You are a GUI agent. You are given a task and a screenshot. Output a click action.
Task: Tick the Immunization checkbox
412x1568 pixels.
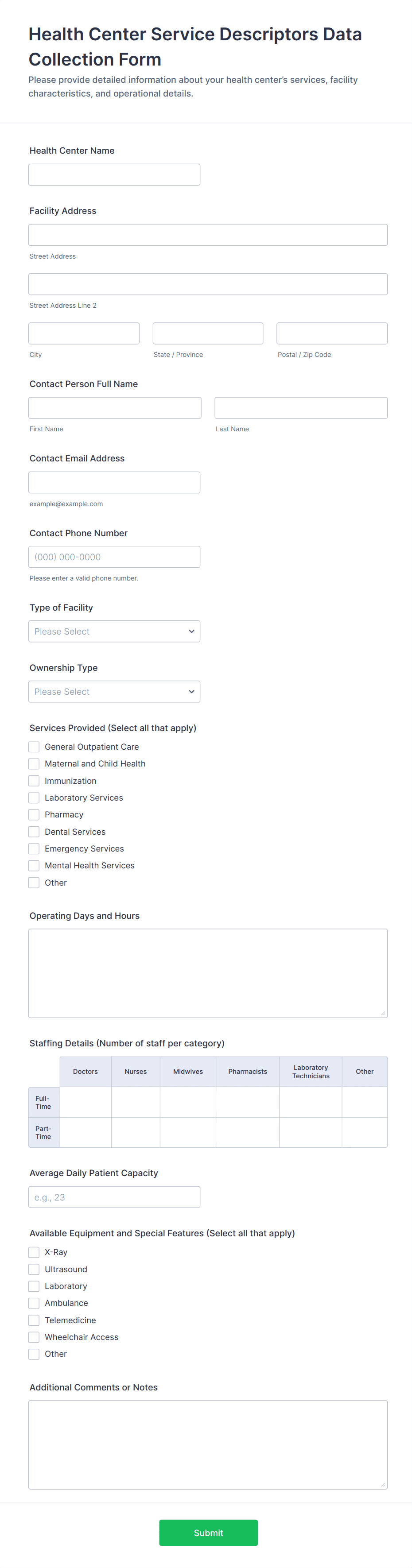click(34, 781)
